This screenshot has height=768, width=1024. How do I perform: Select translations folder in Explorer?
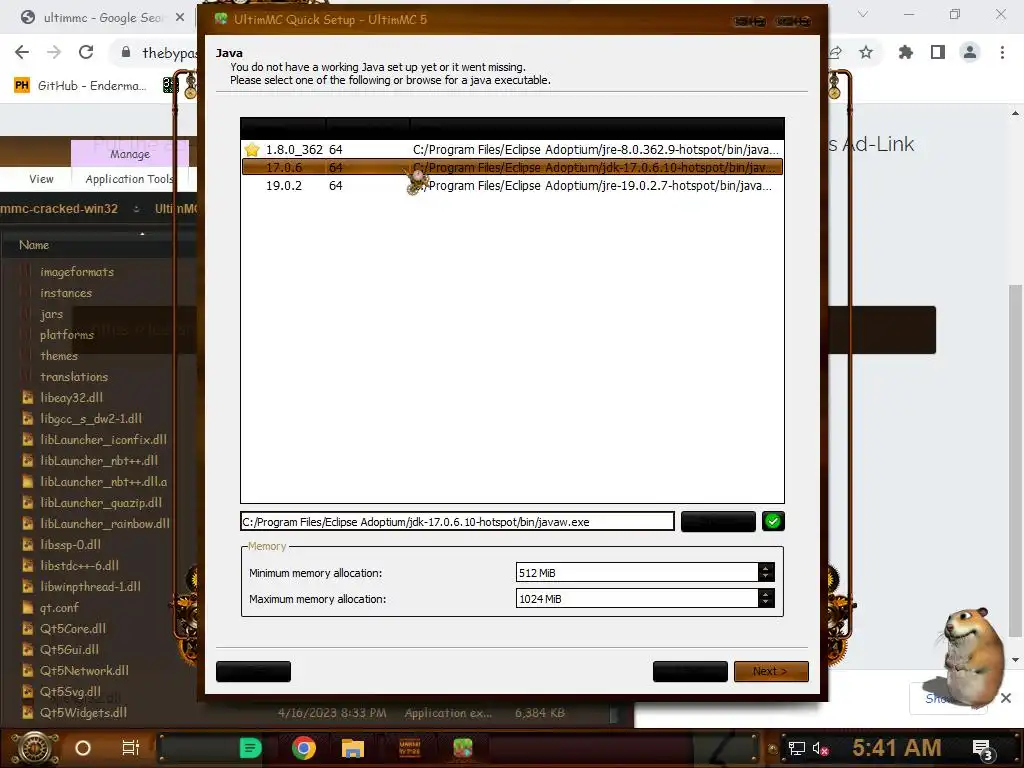(74, 377)
